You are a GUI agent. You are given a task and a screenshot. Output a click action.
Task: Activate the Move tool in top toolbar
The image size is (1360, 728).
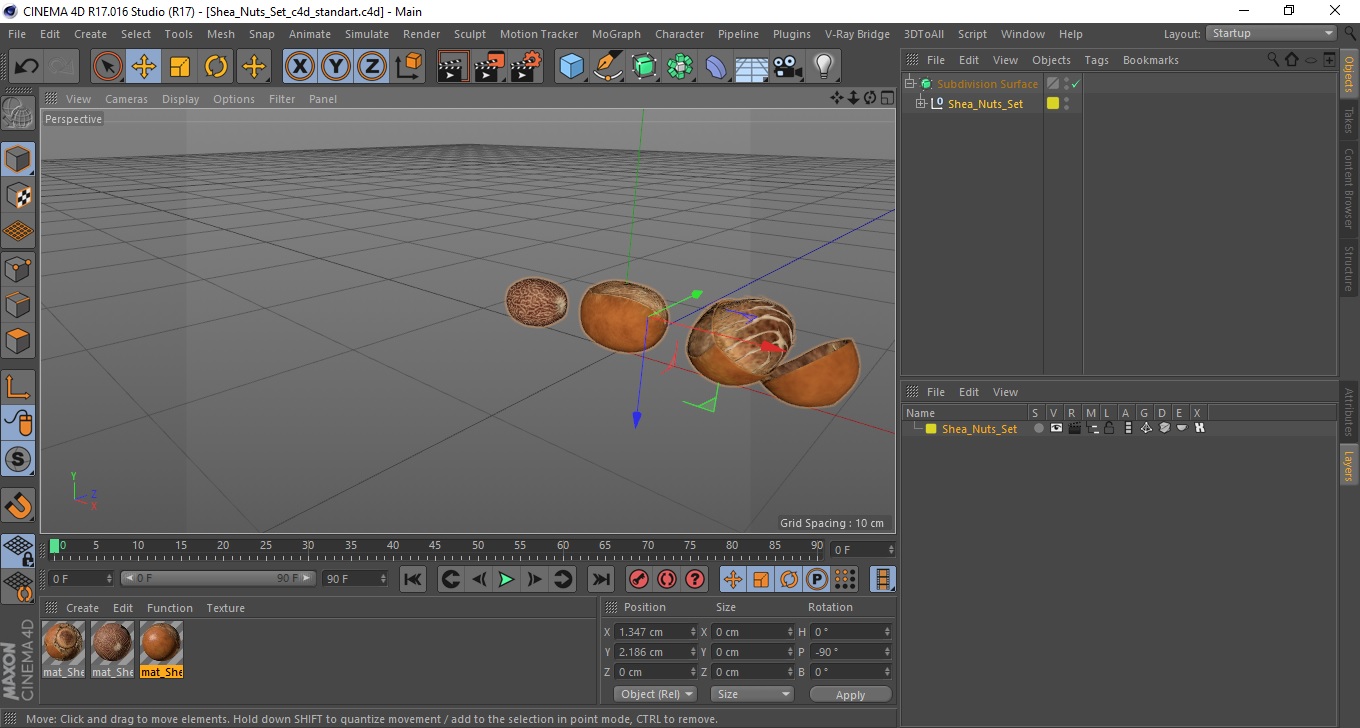coord(144,67)
